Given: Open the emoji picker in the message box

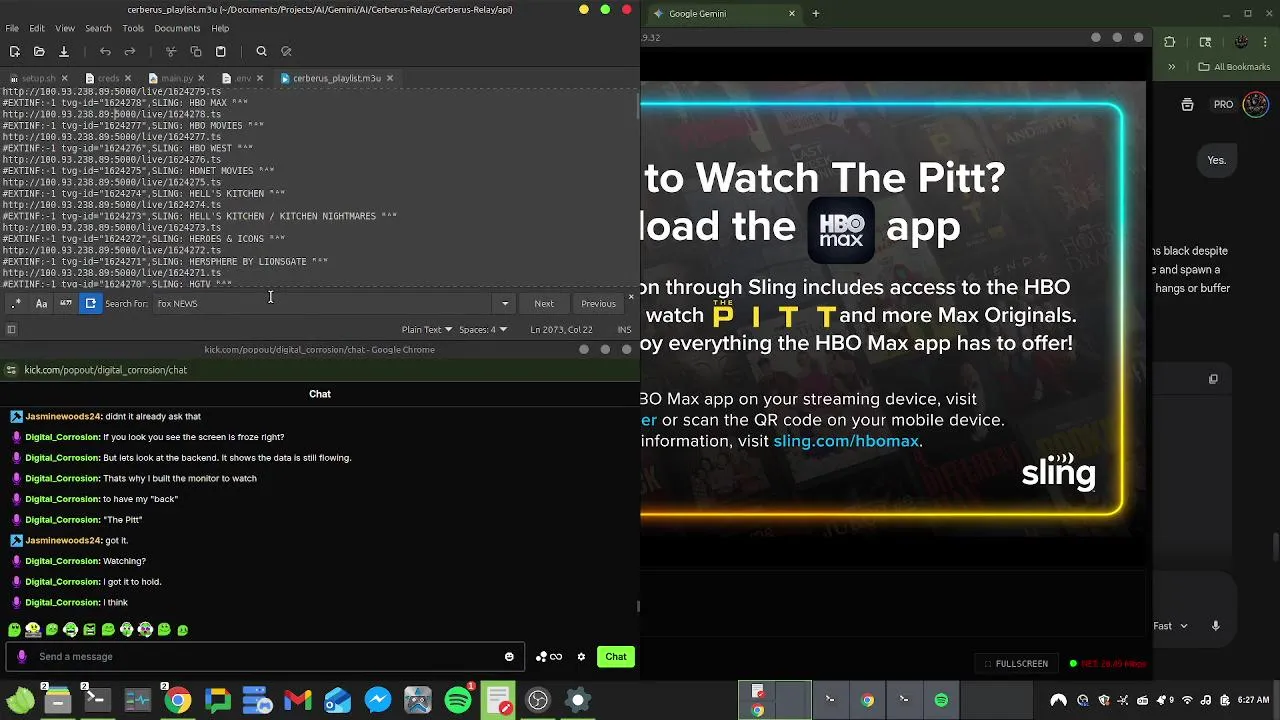Looking at the screenshot, I should (x=509, y=657).
